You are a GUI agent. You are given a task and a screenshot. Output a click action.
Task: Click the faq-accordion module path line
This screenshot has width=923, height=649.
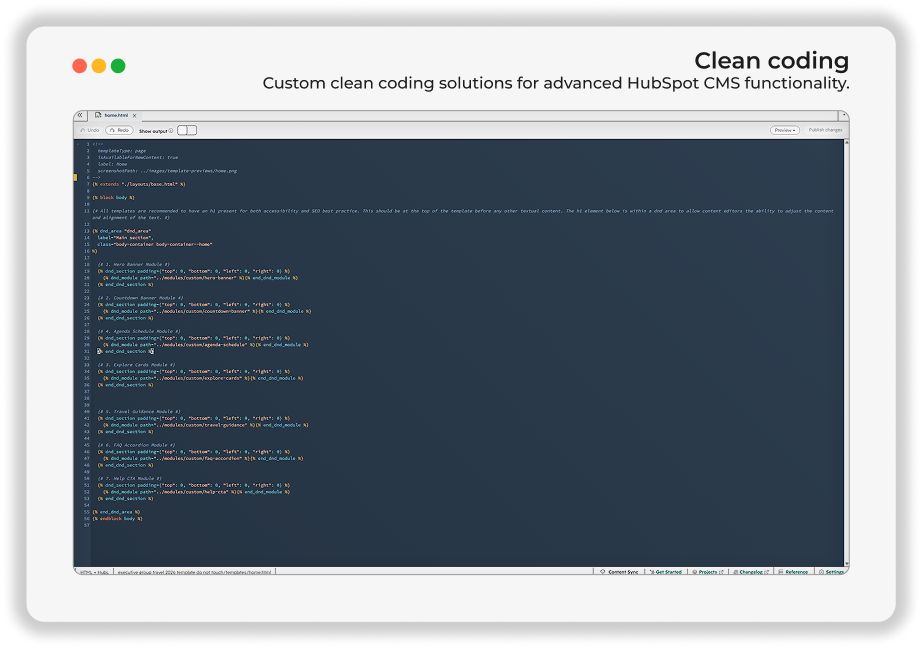pos(203,458)
